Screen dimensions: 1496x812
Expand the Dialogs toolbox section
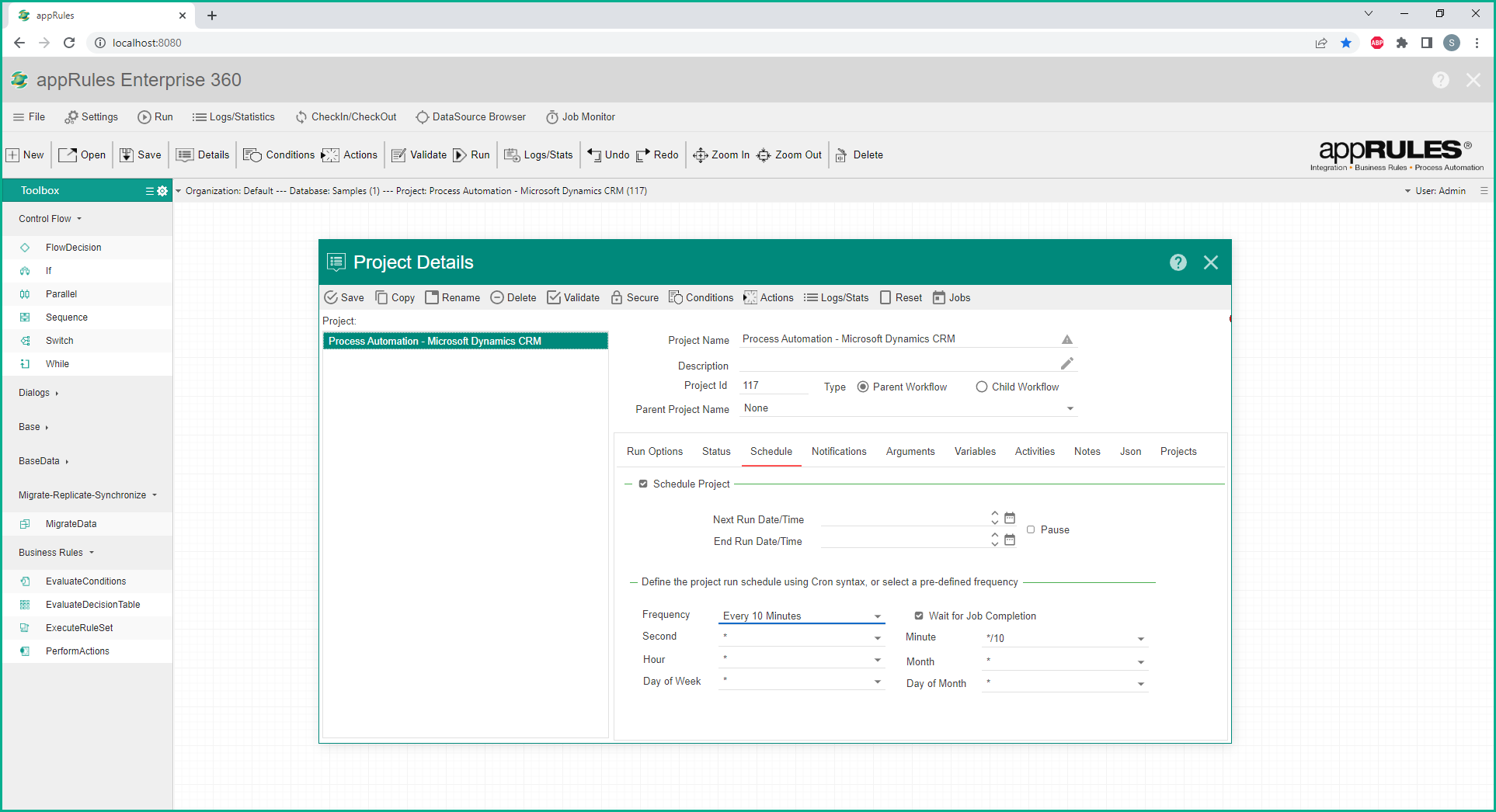pyautogui.click(x=38, y=393)
